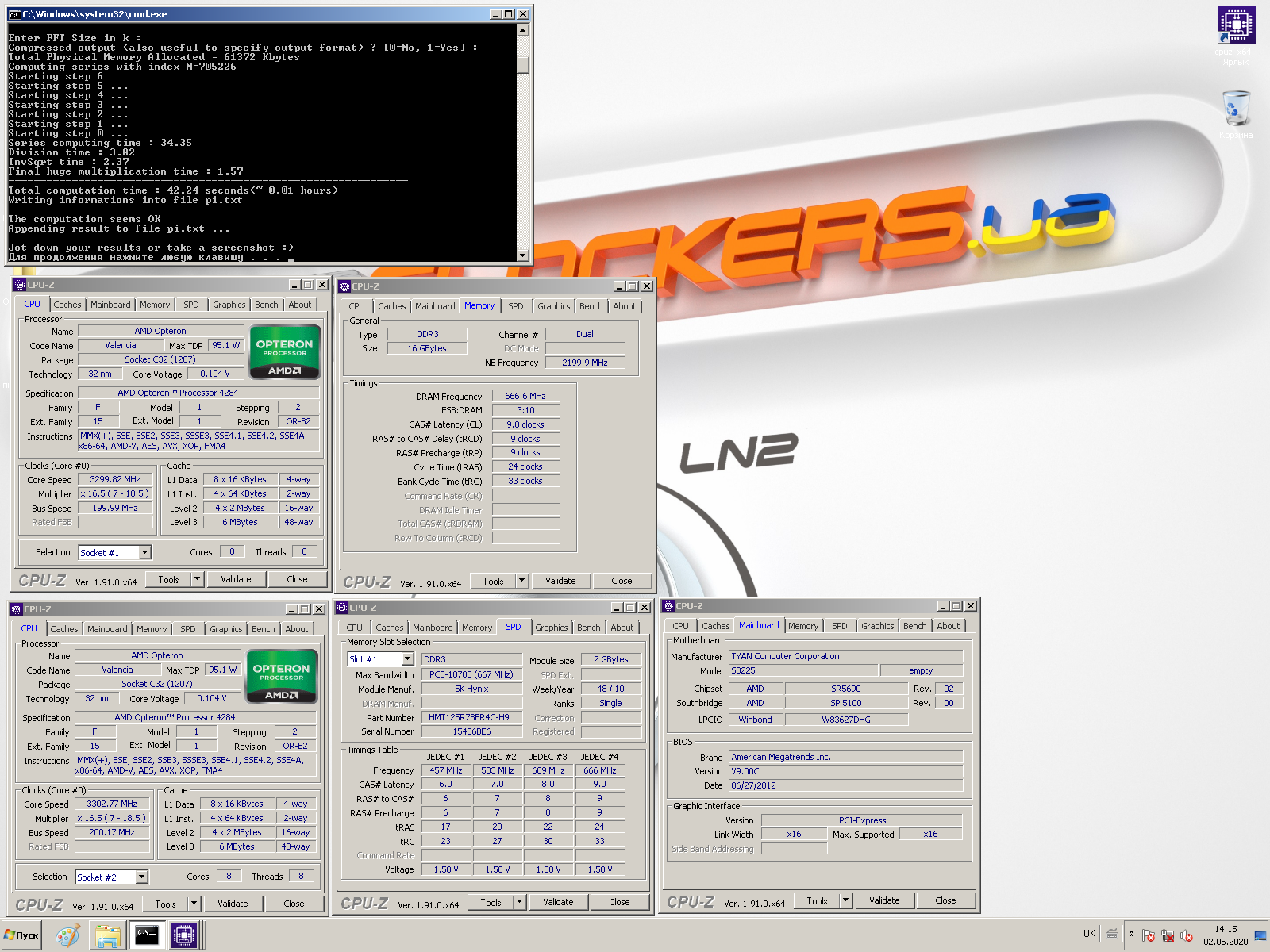Switch to cmd.exe taskbar icon

(146, 936)
